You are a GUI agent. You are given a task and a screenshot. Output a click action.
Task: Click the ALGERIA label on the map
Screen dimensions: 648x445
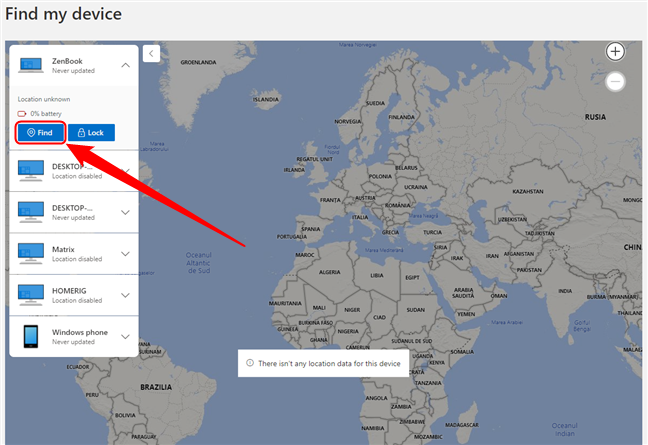pos(329,272)
